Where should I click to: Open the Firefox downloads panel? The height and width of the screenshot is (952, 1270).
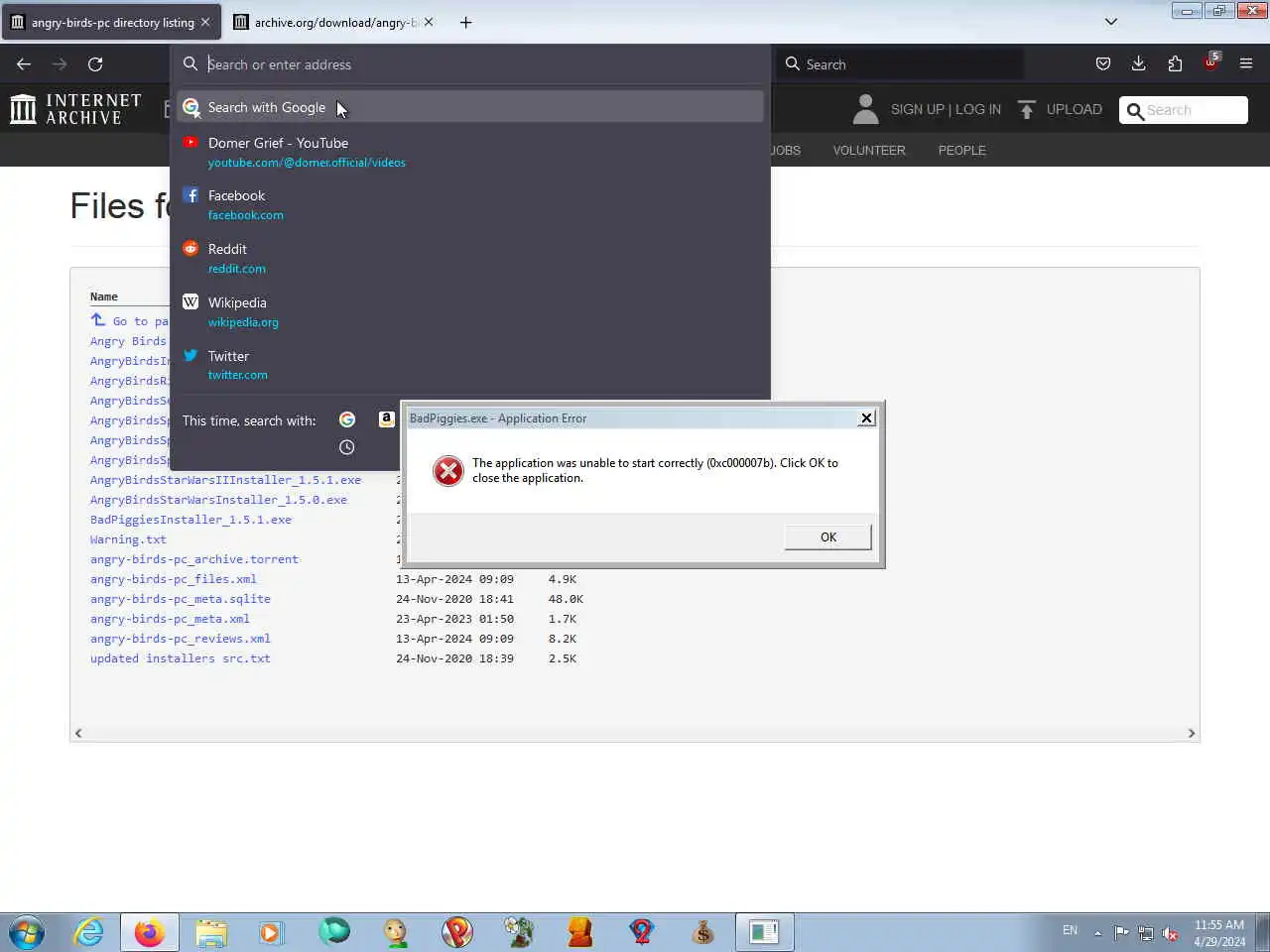(1138, 64)
